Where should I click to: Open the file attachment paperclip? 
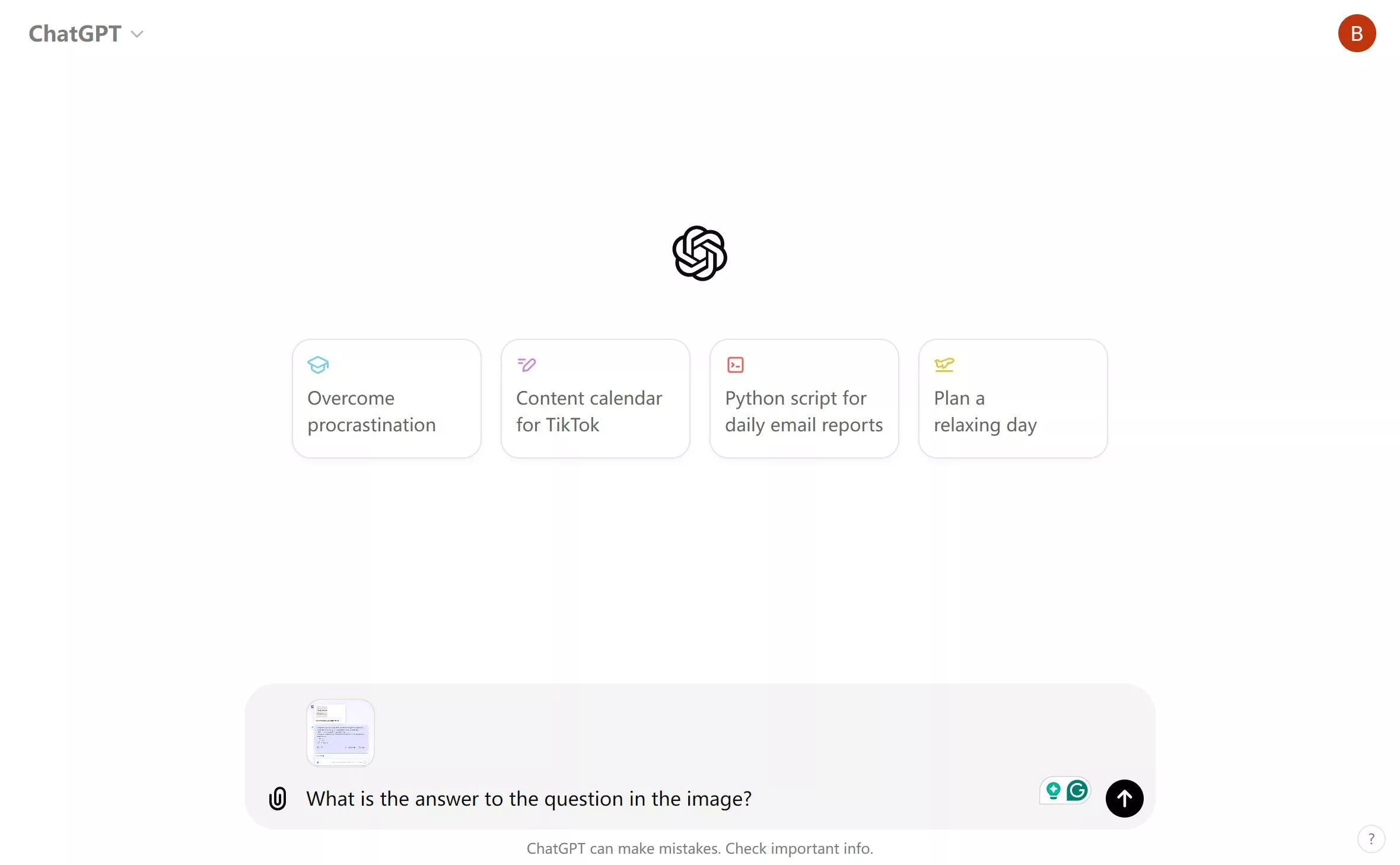(278, 799)
